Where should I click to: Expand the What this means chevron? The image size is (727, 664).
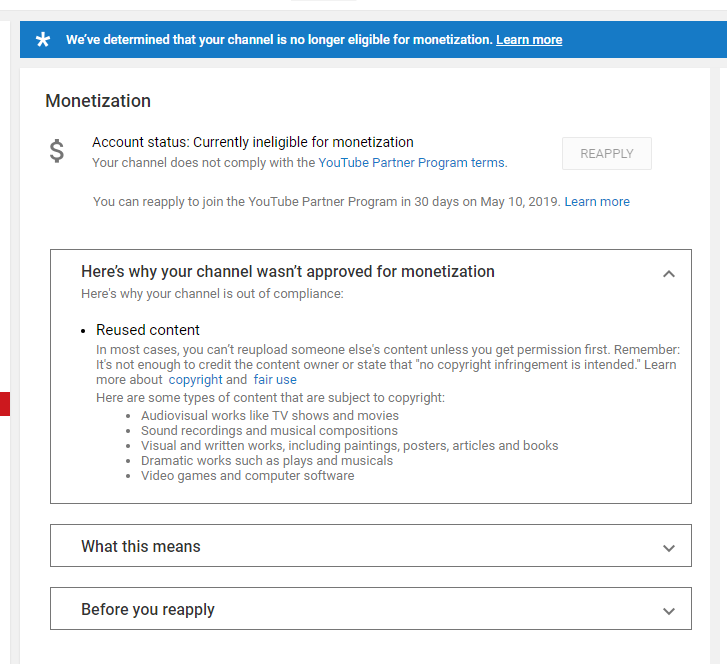pos(669,548)
